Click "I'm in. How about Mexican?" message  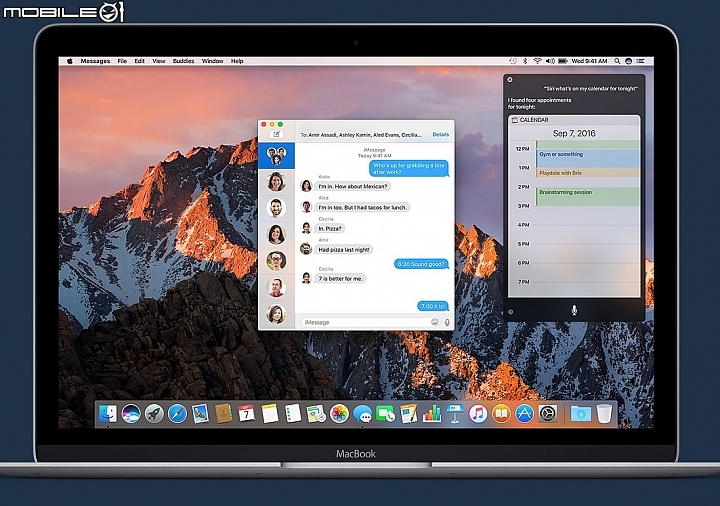pyautogui.click(x=353, y=186)
